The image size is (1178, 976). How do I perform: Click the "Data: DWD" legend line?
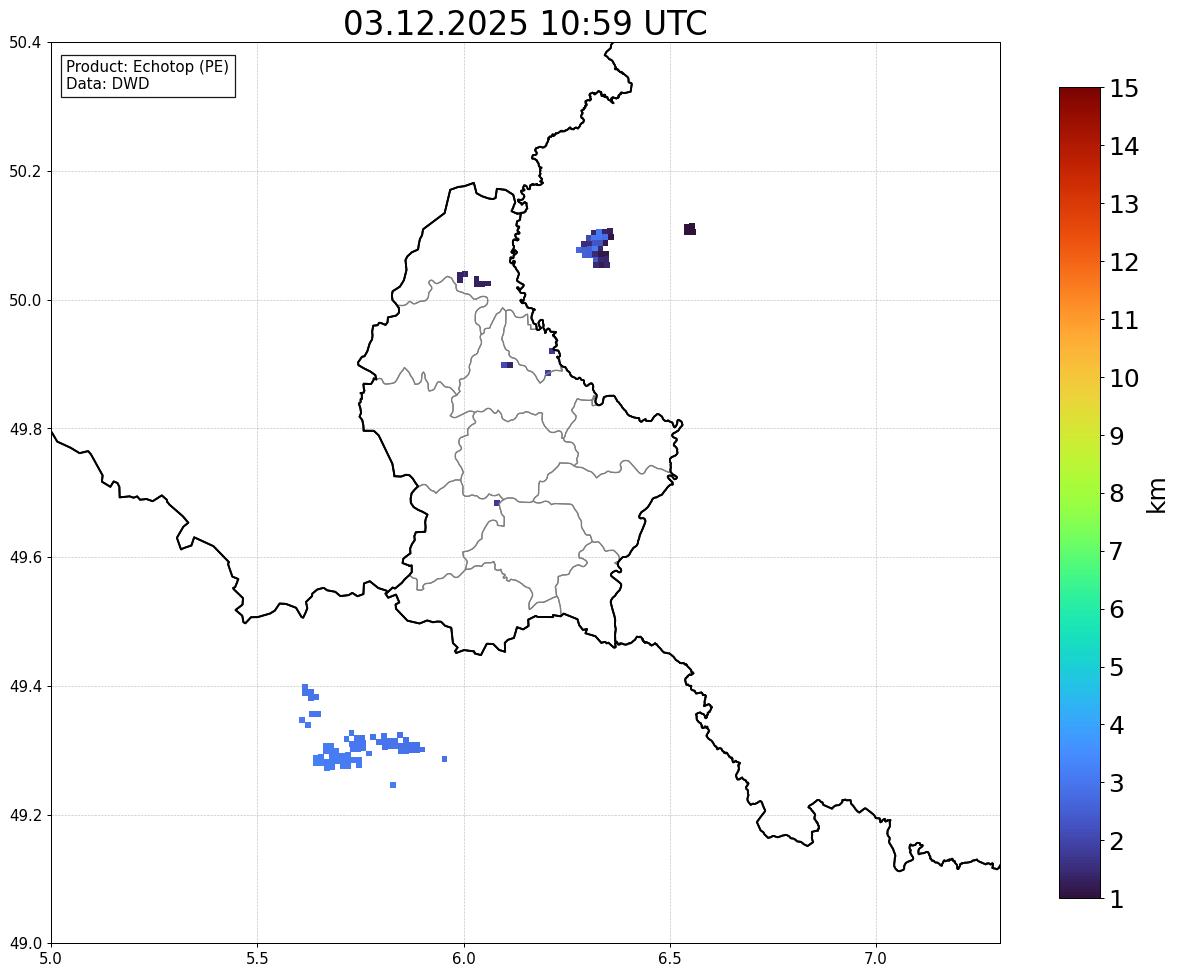107,83
